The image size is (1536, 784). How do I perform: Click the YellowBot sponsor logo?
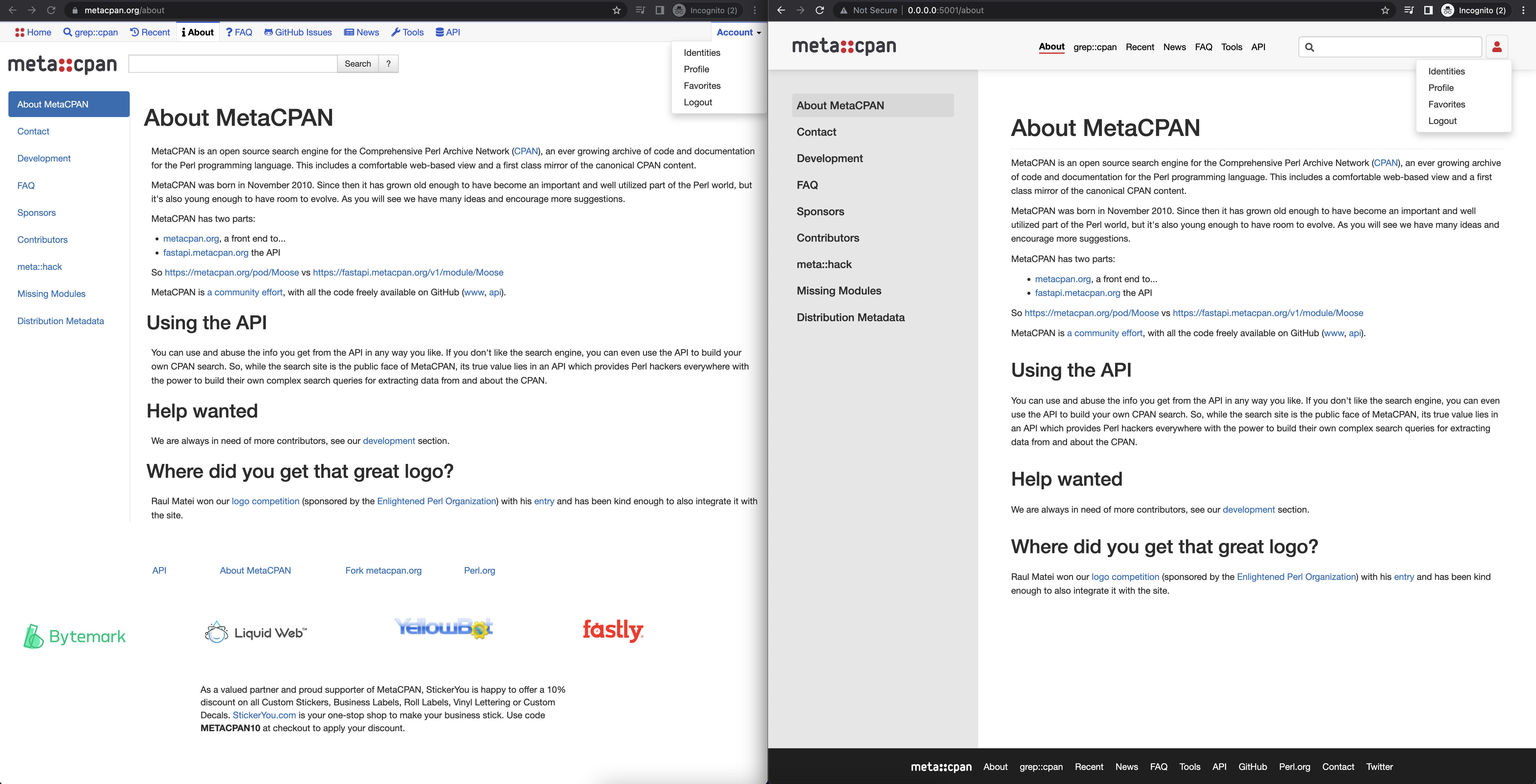pyautogui.click(x=444, y=627)
